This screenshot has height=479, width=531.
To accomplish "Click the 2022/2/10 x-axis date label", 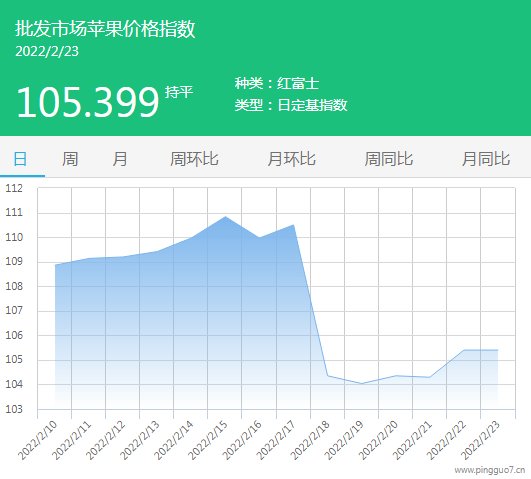I will [x=37, y=440].
